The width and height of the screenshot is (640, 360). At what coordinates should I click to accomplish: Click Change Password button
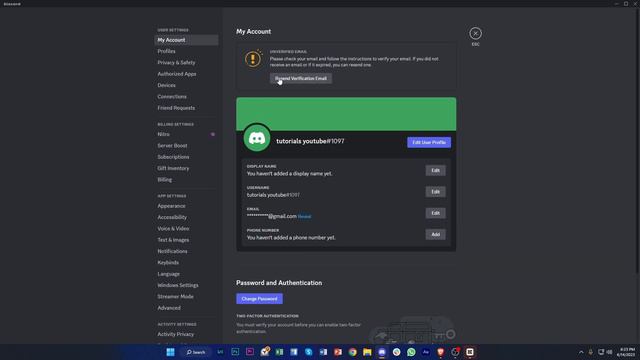coord(259,299)
